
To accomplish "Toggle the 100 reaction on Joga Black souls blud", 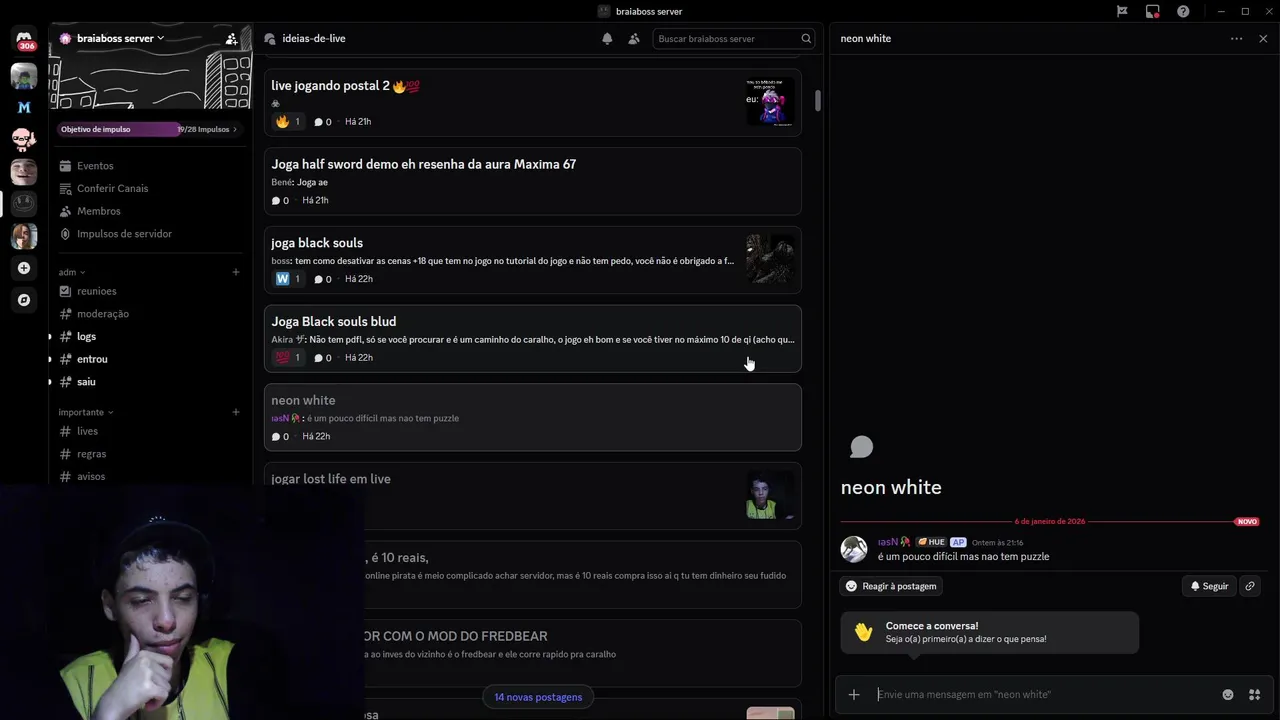I will pos(288,358).
